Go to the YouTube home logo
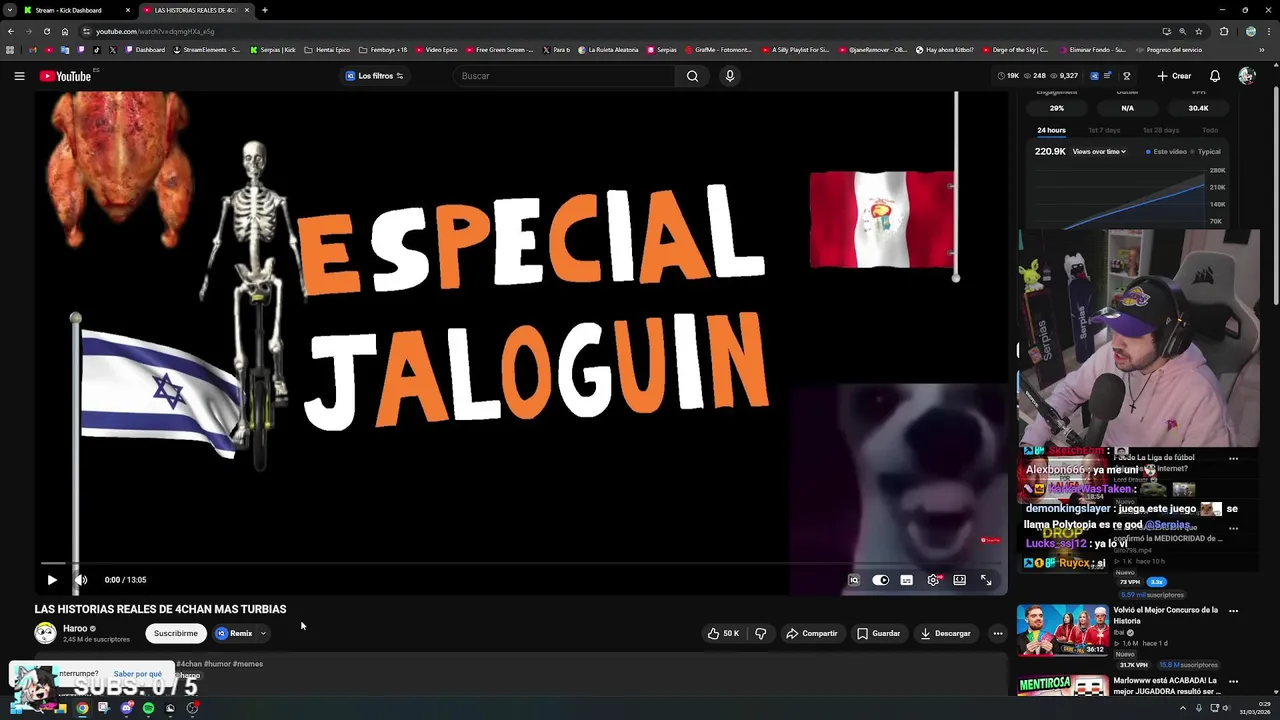1280x720 pixels. [x=65, y=76]
